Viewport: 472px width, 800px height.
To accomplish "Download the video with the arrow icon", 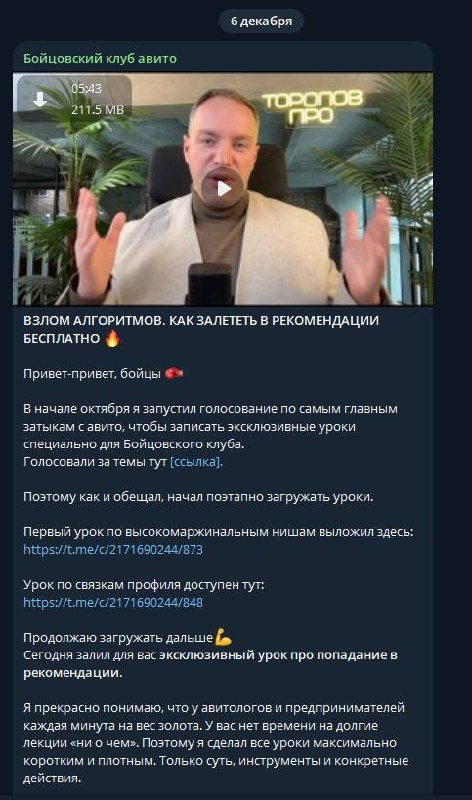I will click(x=40, y=99).
